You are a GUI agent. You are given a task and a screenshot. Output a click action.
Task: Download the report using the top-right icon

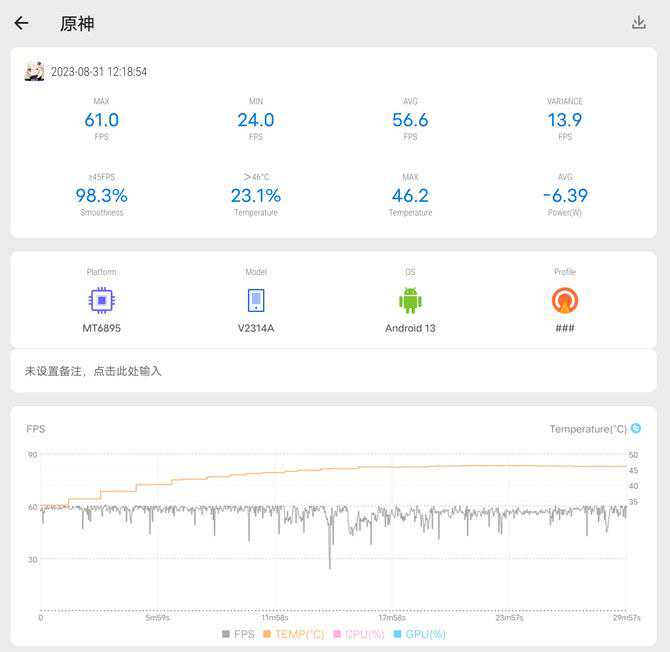tap(639, 23)
